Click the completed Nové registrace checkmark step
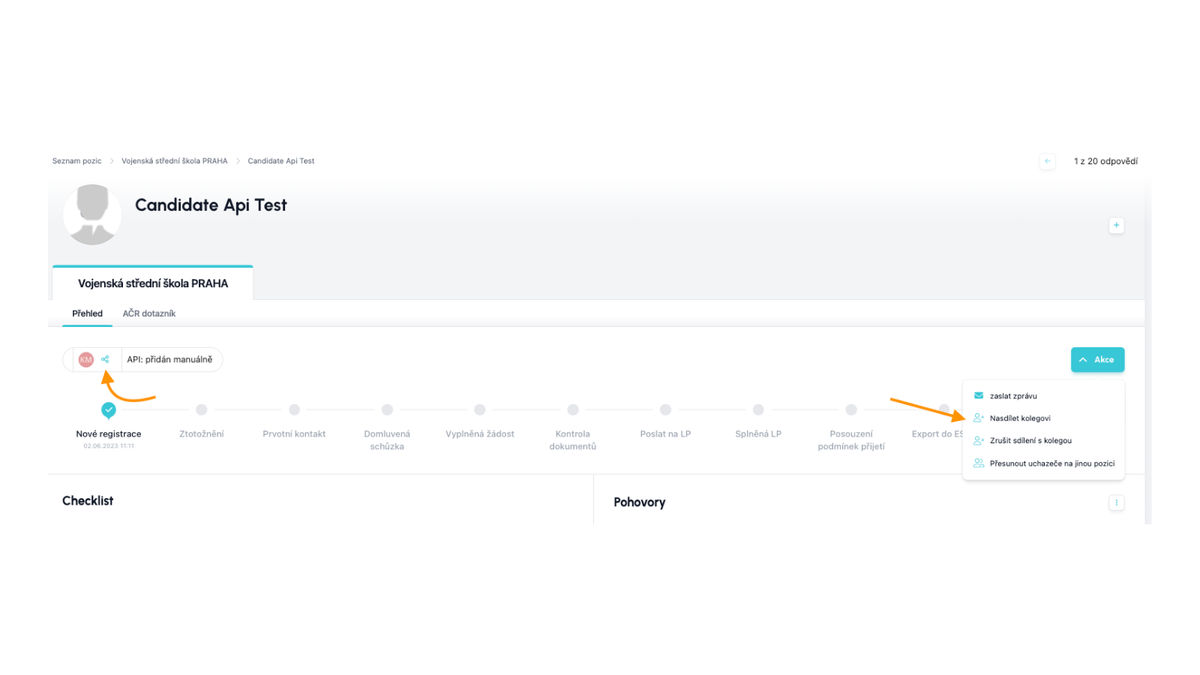Screen dimensions: 1200x675 108,410
